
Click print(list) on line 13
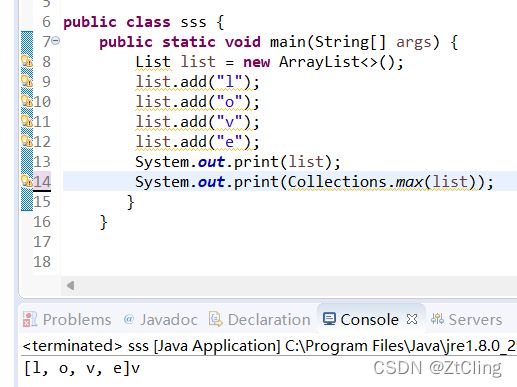[283, 162]
